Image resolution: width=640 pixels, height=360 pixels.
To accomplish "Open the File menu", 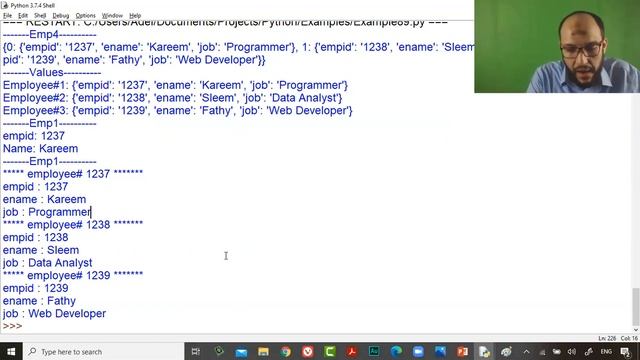I will click(x=7, y=16).
